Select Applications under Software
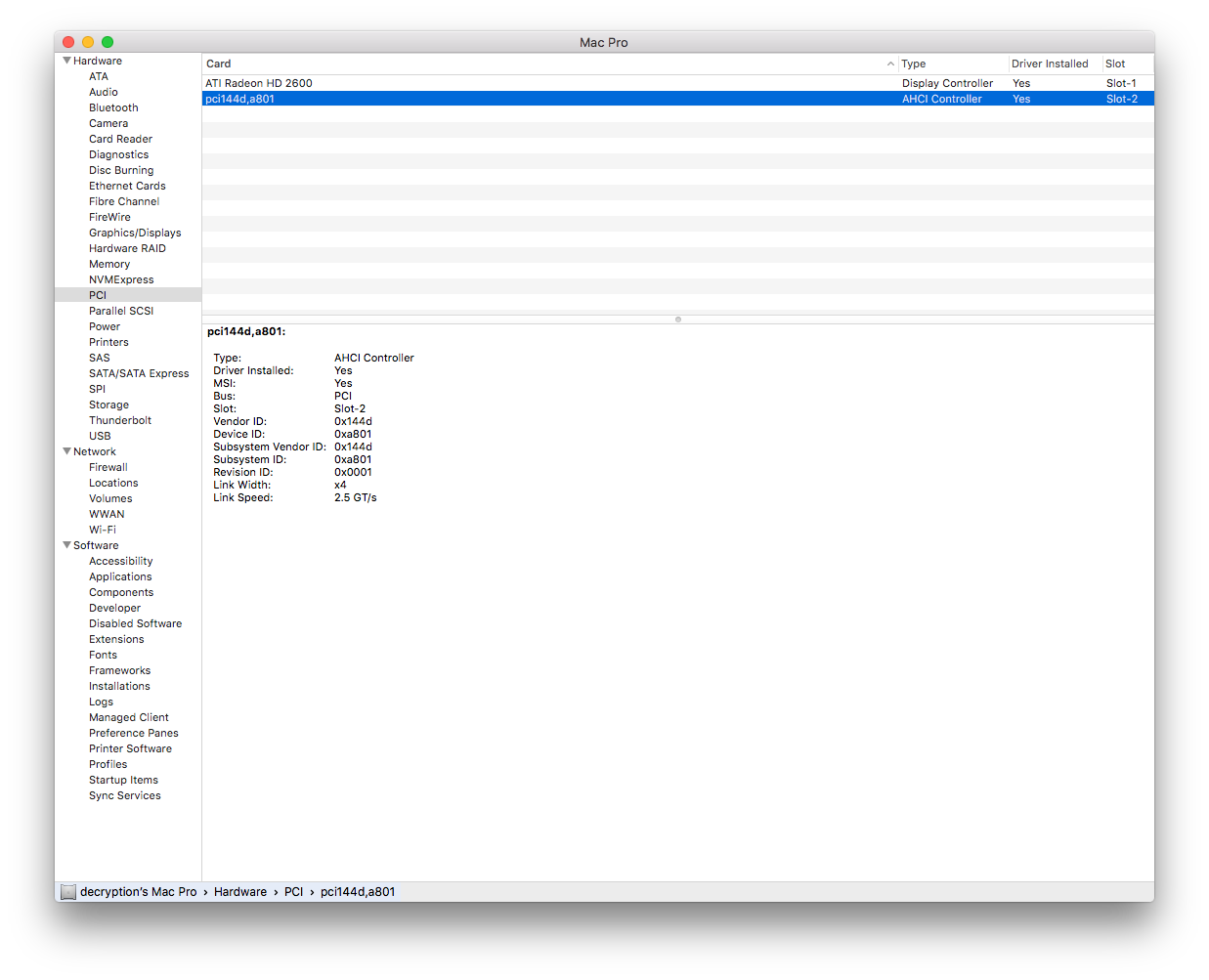The width and height of the screenshot is (1209, 980). pos(120,576)
